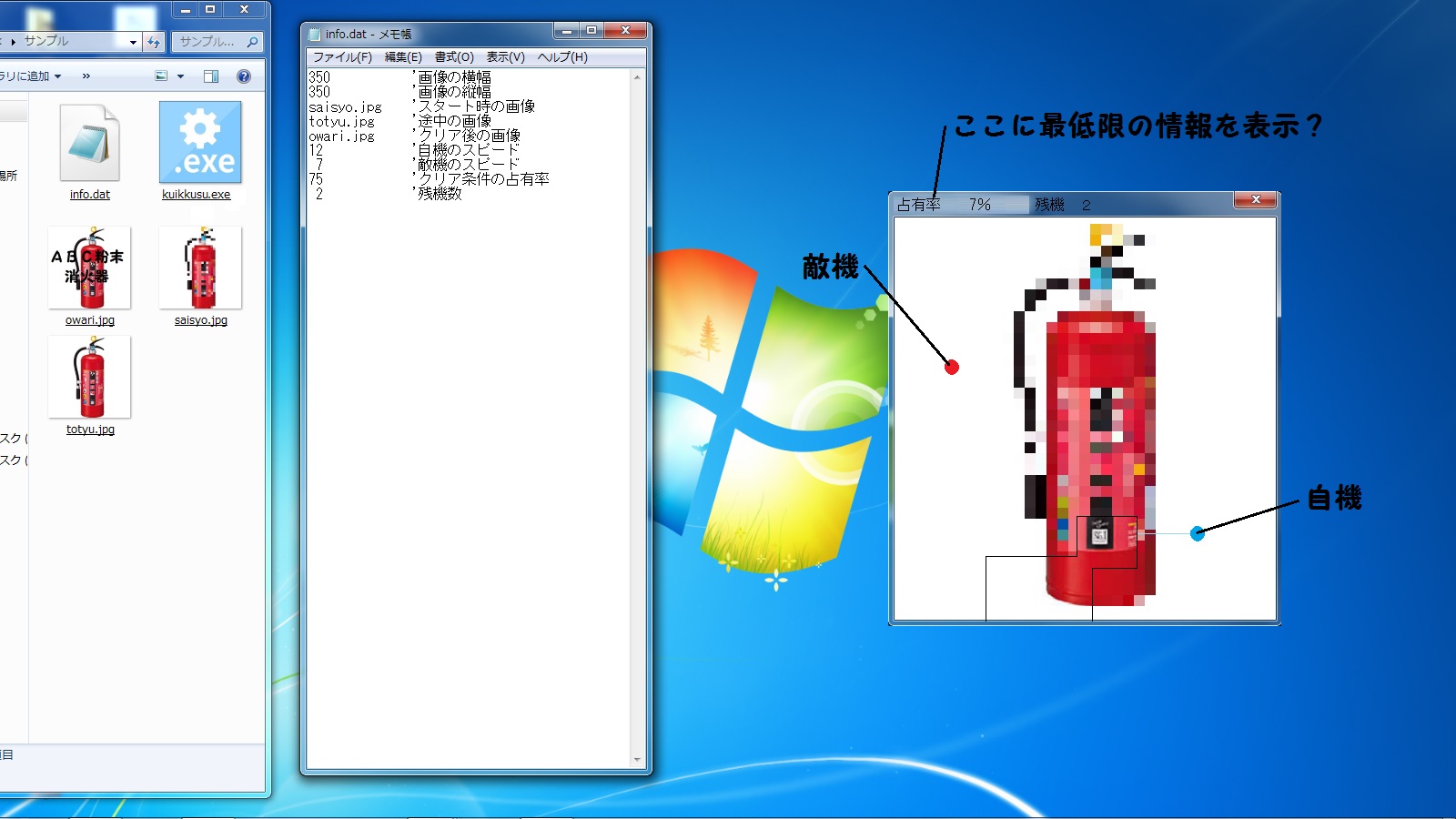Click the 残機 2 readout in the game window
1456x819 pixels.
tap(1063, 205)
